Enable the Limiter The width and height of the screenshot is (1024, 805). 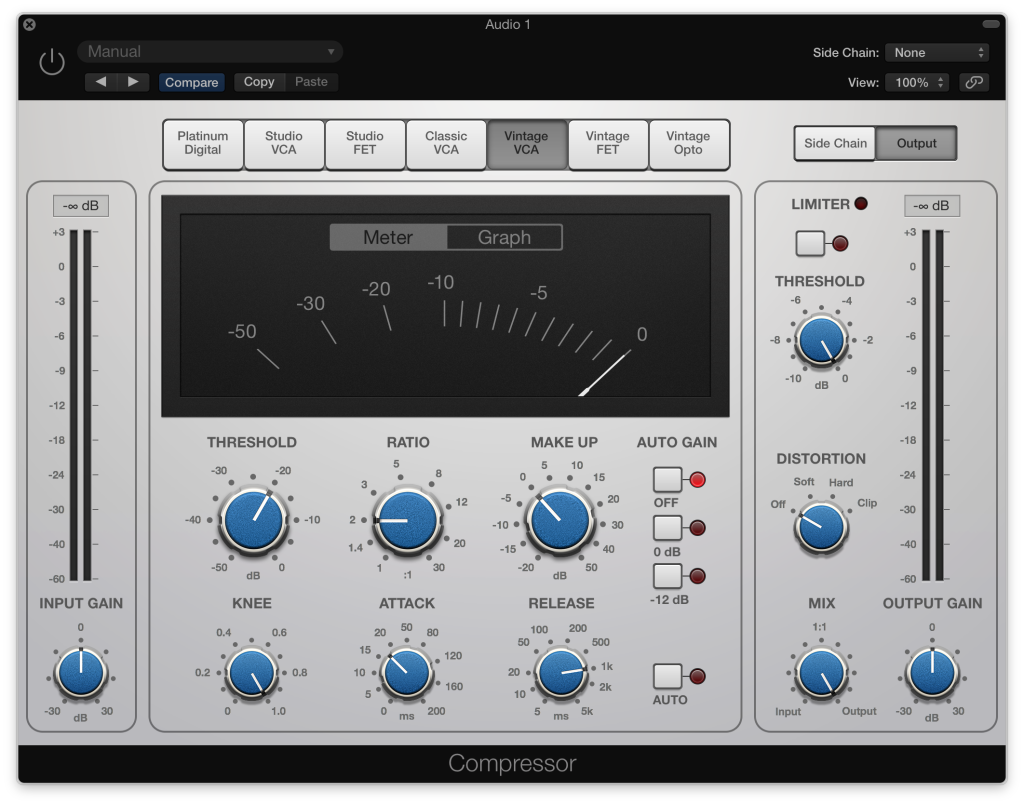tap(812, 242)
